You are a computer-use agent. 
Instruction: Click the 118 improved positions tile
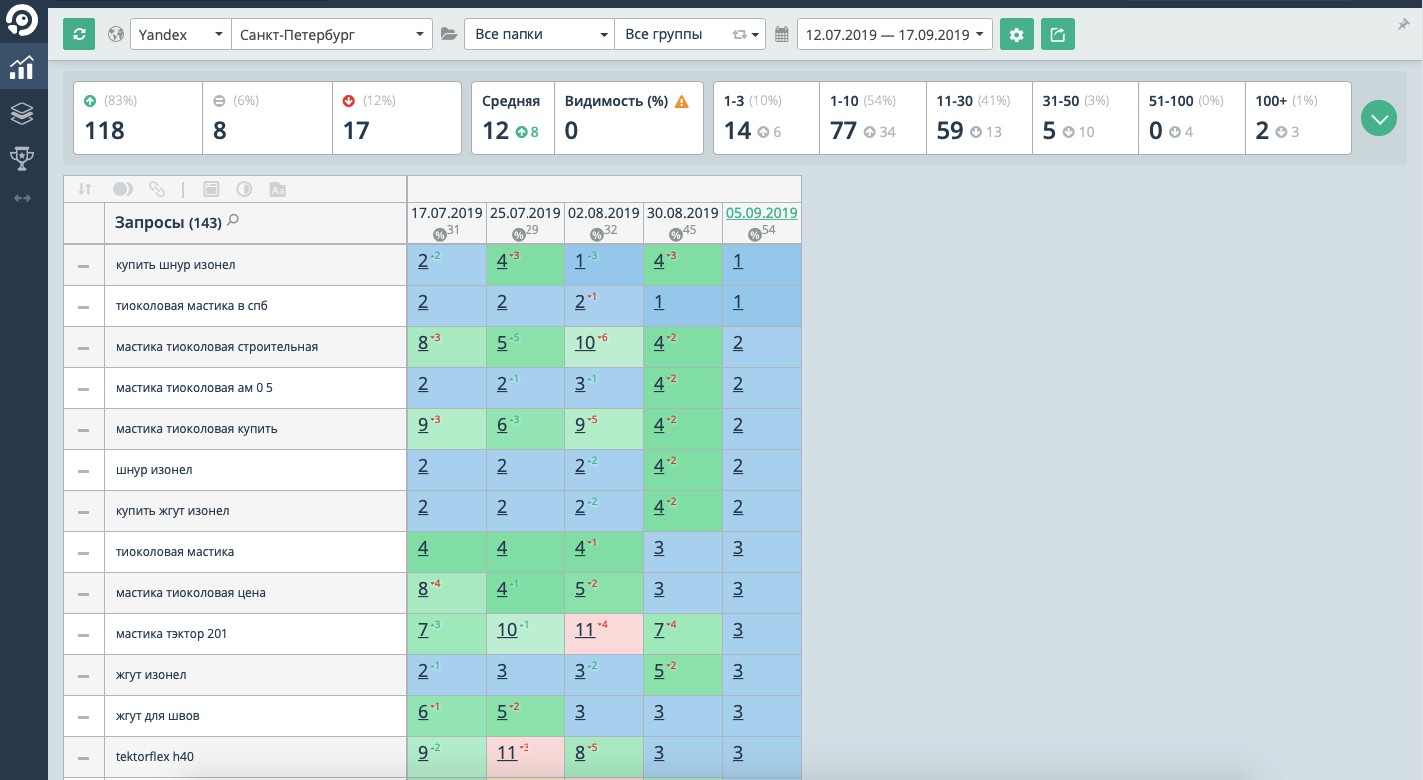pyautogui.click(x=138, y=118)
